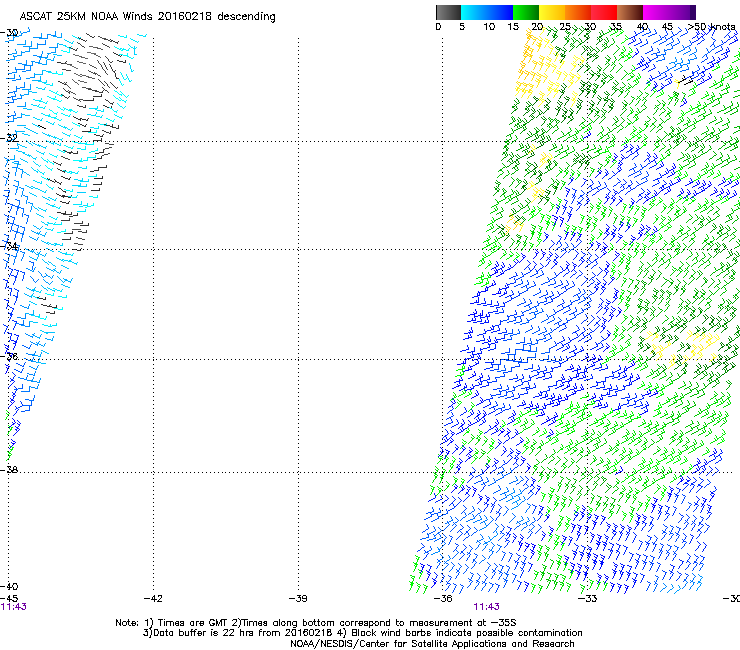Click the legend scale value '45'

point(667,27)
